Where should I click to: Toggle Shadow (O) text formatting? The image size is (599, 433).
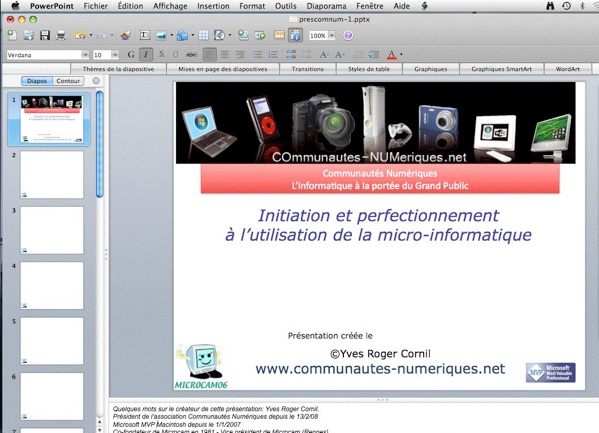coord(176,55)
